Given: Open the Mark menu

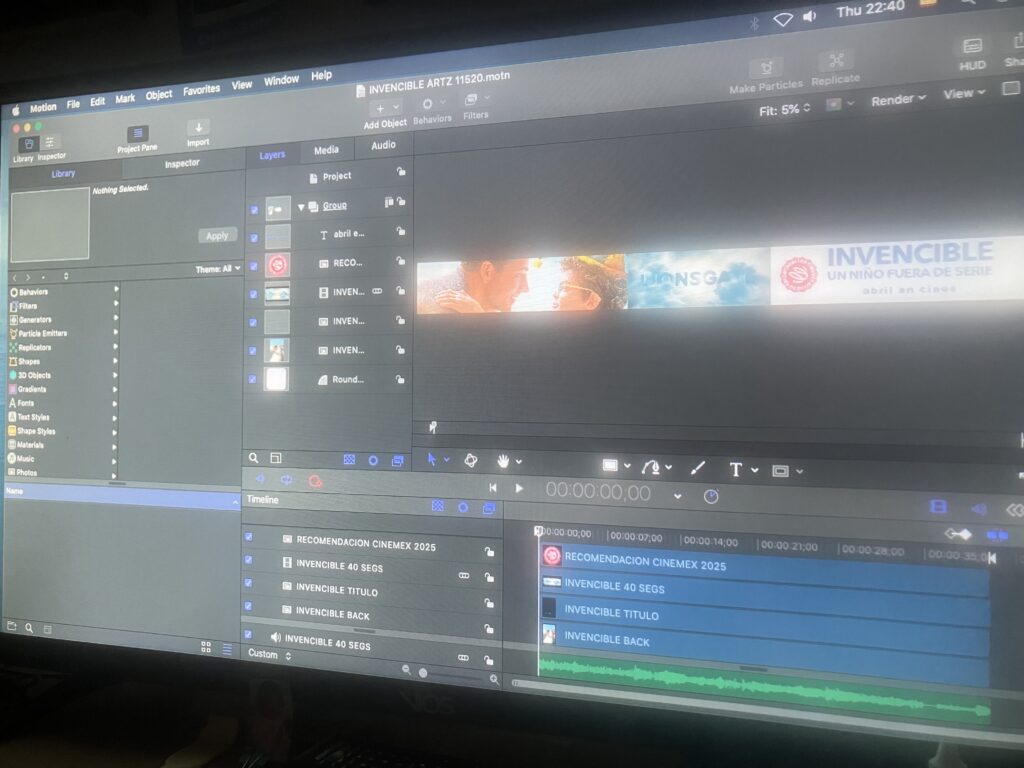Looking at the screenshot, I should 125,99.
